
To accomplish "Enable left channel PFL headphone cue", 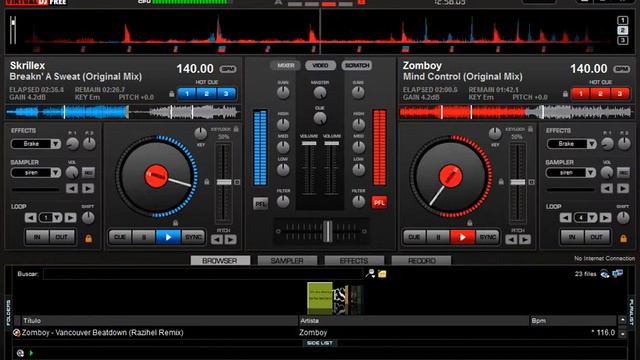I will point(260,203).
